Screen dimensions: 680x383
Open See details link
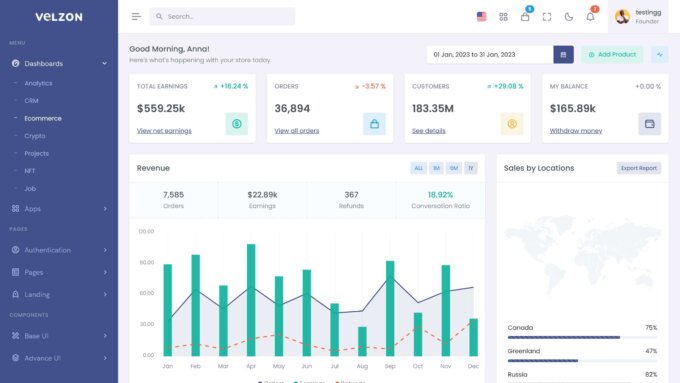[428, 131]
